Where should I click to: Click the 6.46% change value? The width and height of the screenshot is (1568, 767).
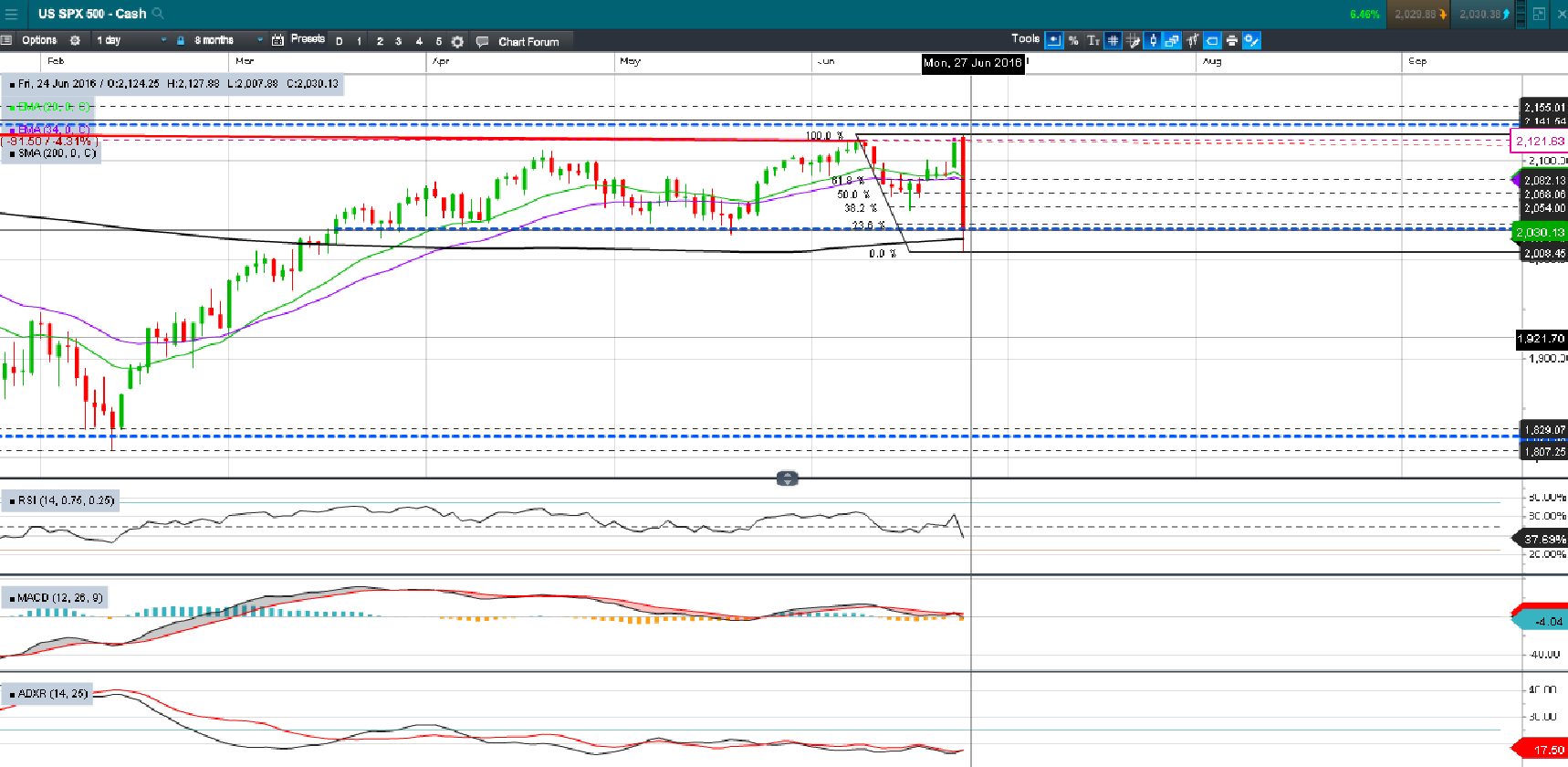click(x=1364, y=14)
